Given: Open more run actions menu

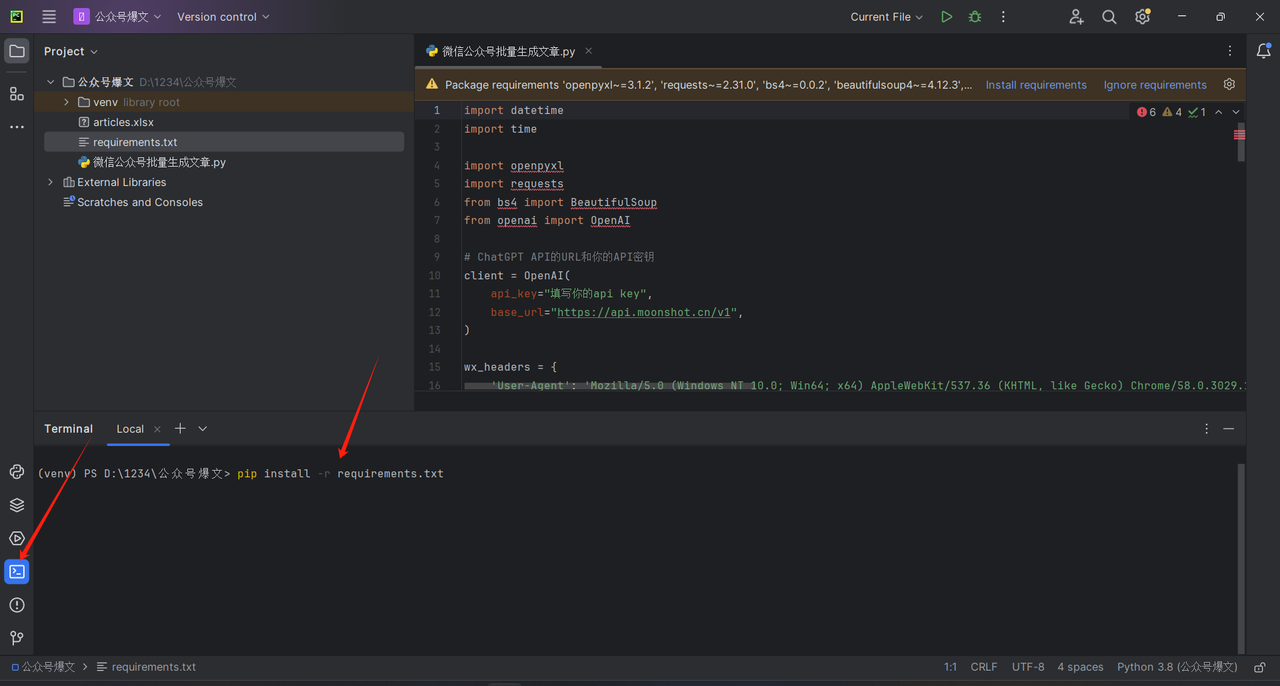Looking at the screenshot, I should pyautogui.click(x=1004, y=17).
